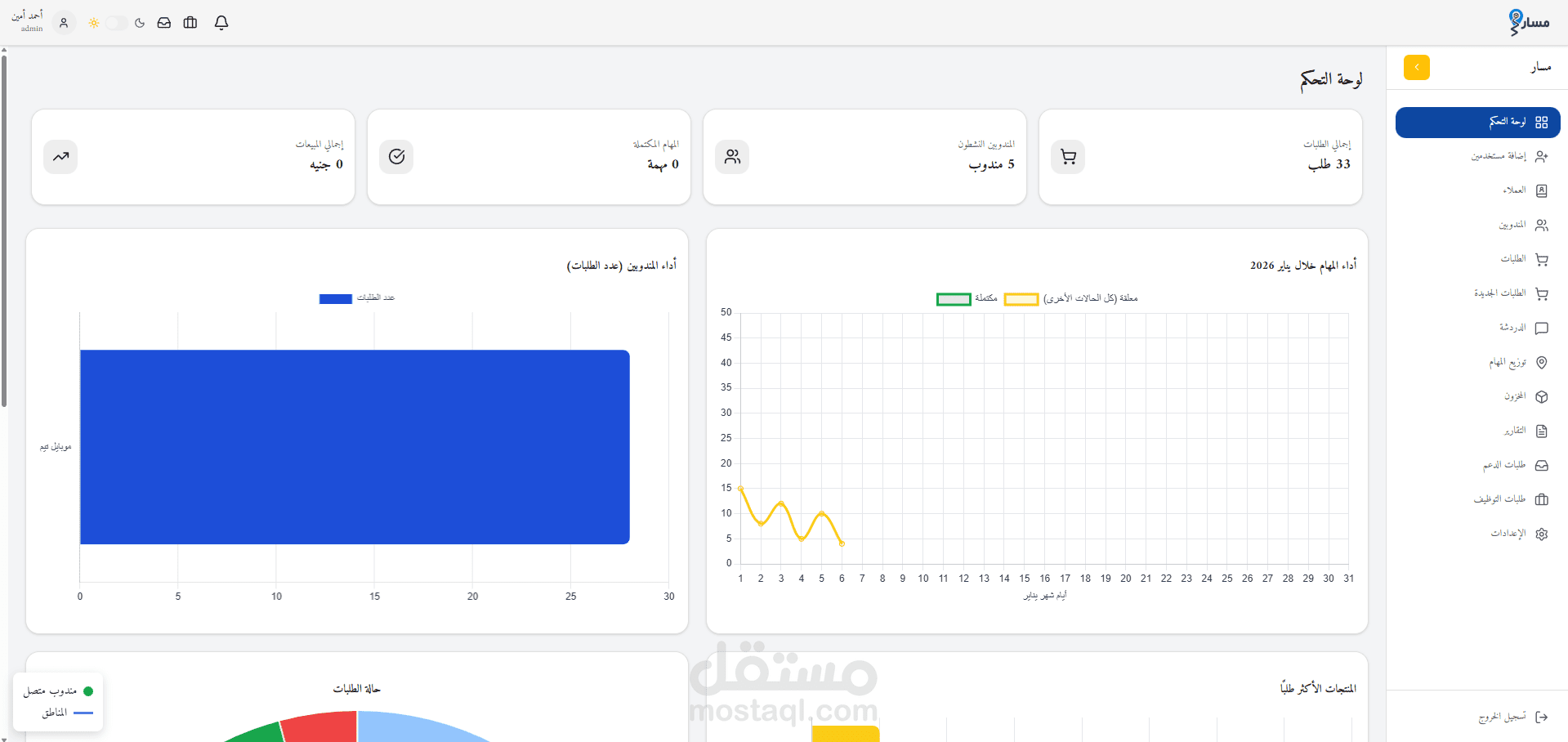
Task: Click the لوحة التحكم page heading
Action: pyautogui.click(x=1331, y=78)
